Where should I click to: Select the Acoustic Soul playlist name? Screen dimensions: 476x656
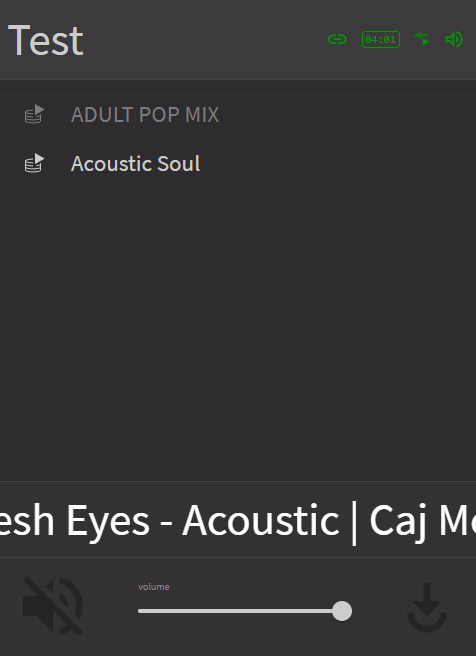(x=136, y=164)
